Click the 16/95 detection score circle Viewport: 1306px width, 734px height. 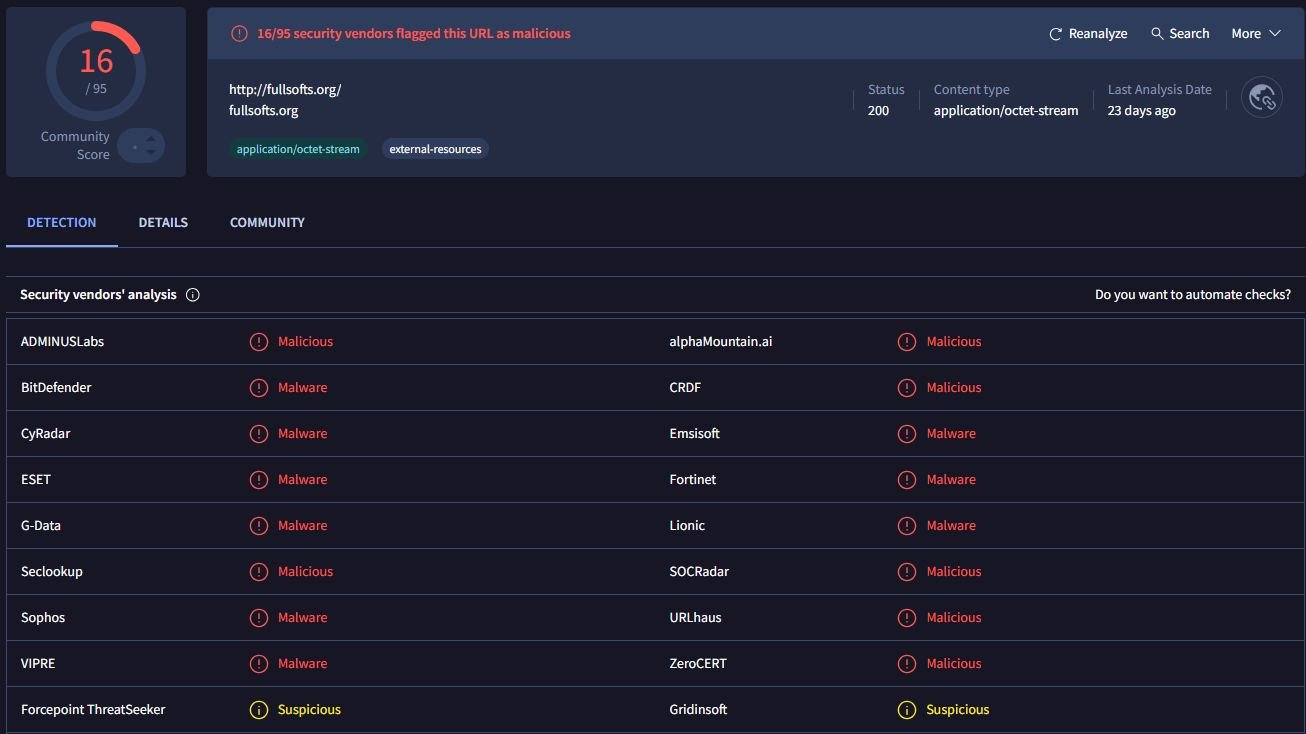[96, 70]
